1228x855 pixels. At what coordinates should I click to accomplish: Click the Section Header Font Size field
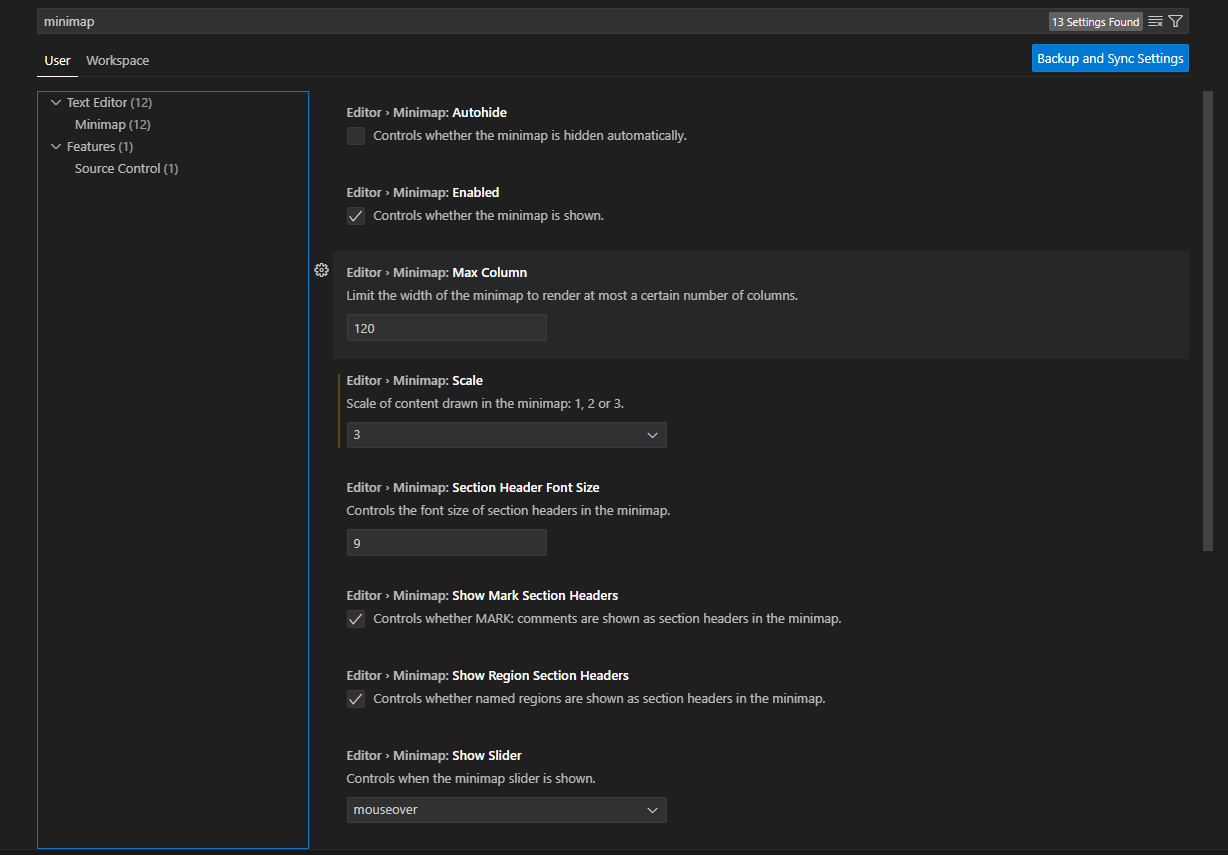click(446, 543)
